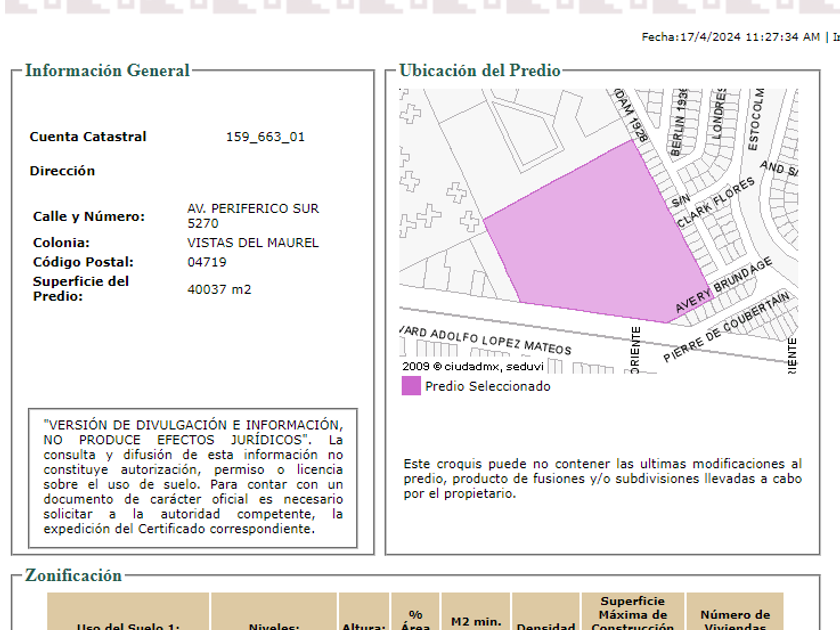Click the postal code value 04719
Viewport: 840px width, 630px height.
tap(207, 263)
